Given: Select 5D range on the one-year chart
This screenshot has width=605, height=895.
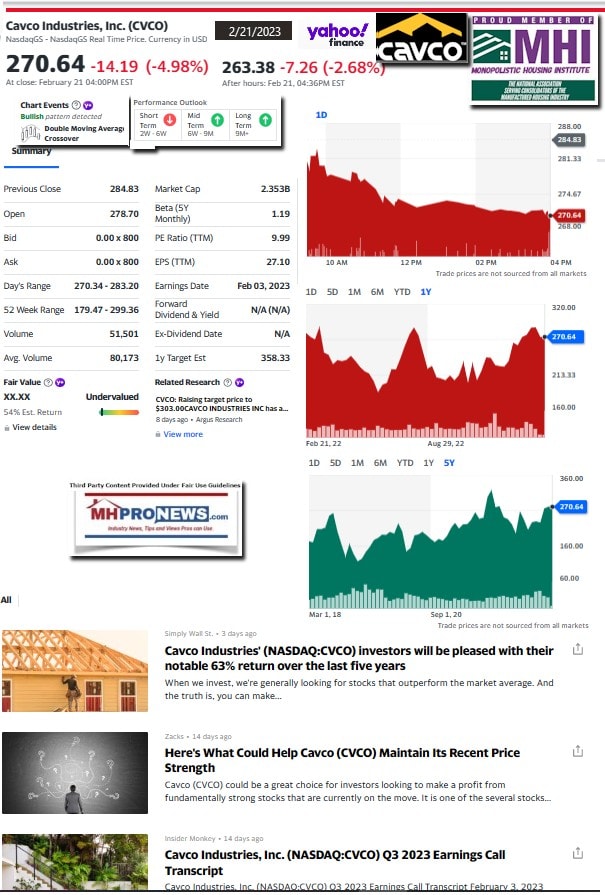Looking at the screenshot, I should coord(332,292).
